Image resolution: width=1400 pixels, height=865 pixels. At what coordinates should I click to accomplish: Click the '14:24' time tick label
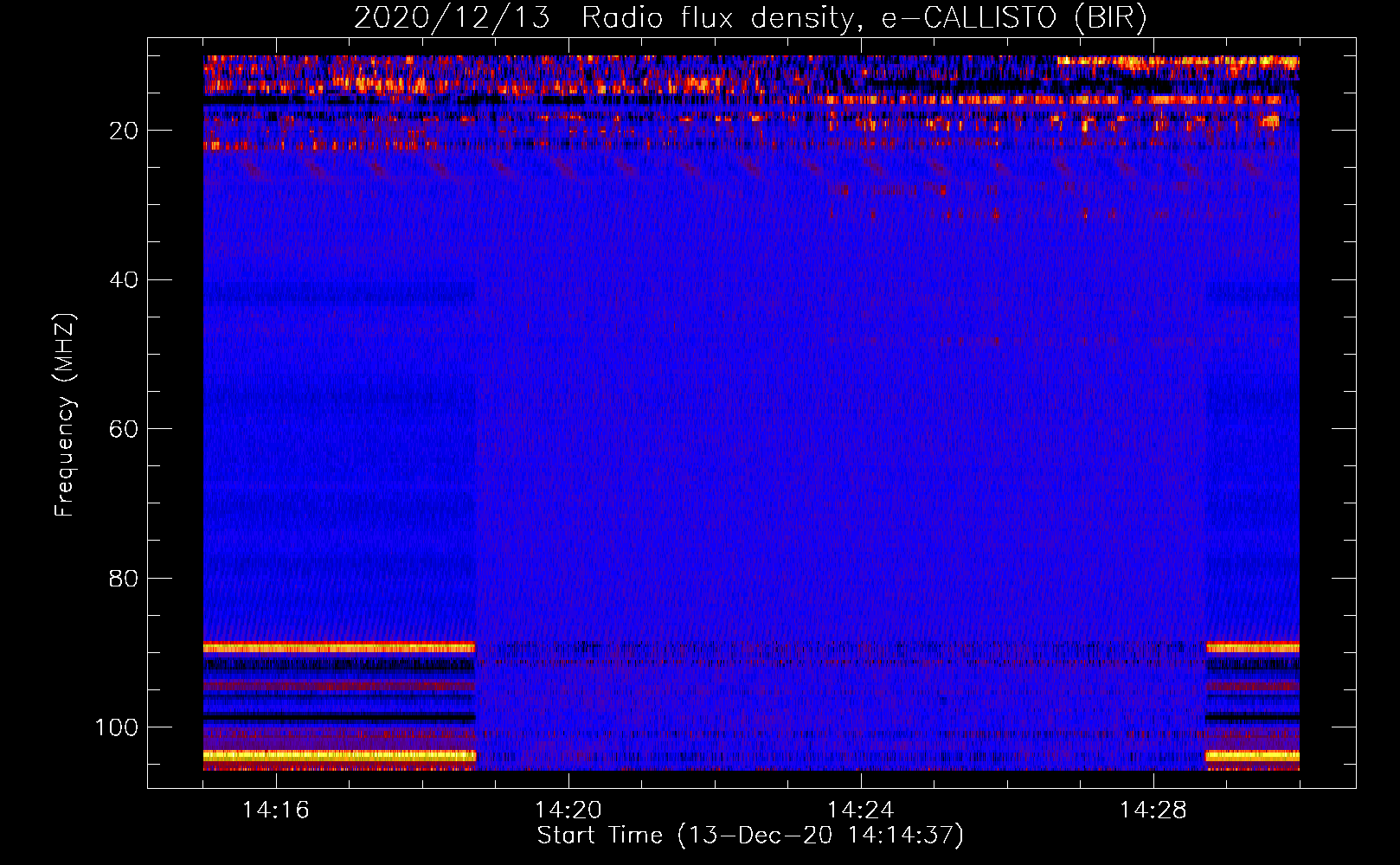pos(861,811)
